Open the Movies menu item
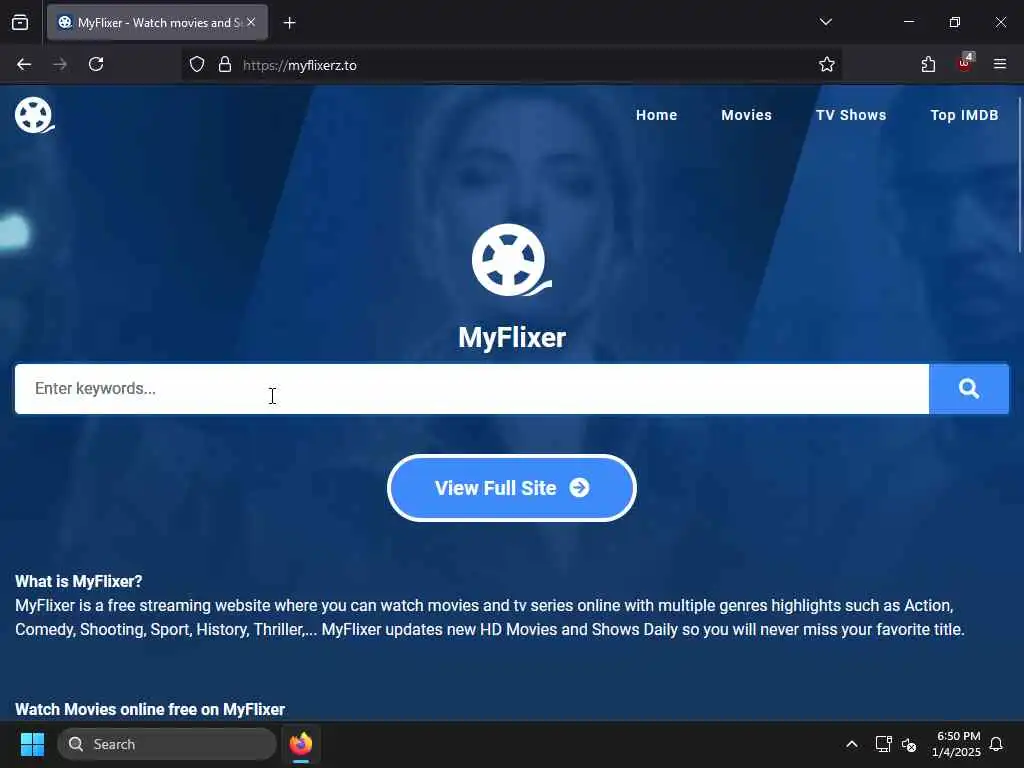Image resolution: width=1024 pixels, height=768 pixels. 746,115
